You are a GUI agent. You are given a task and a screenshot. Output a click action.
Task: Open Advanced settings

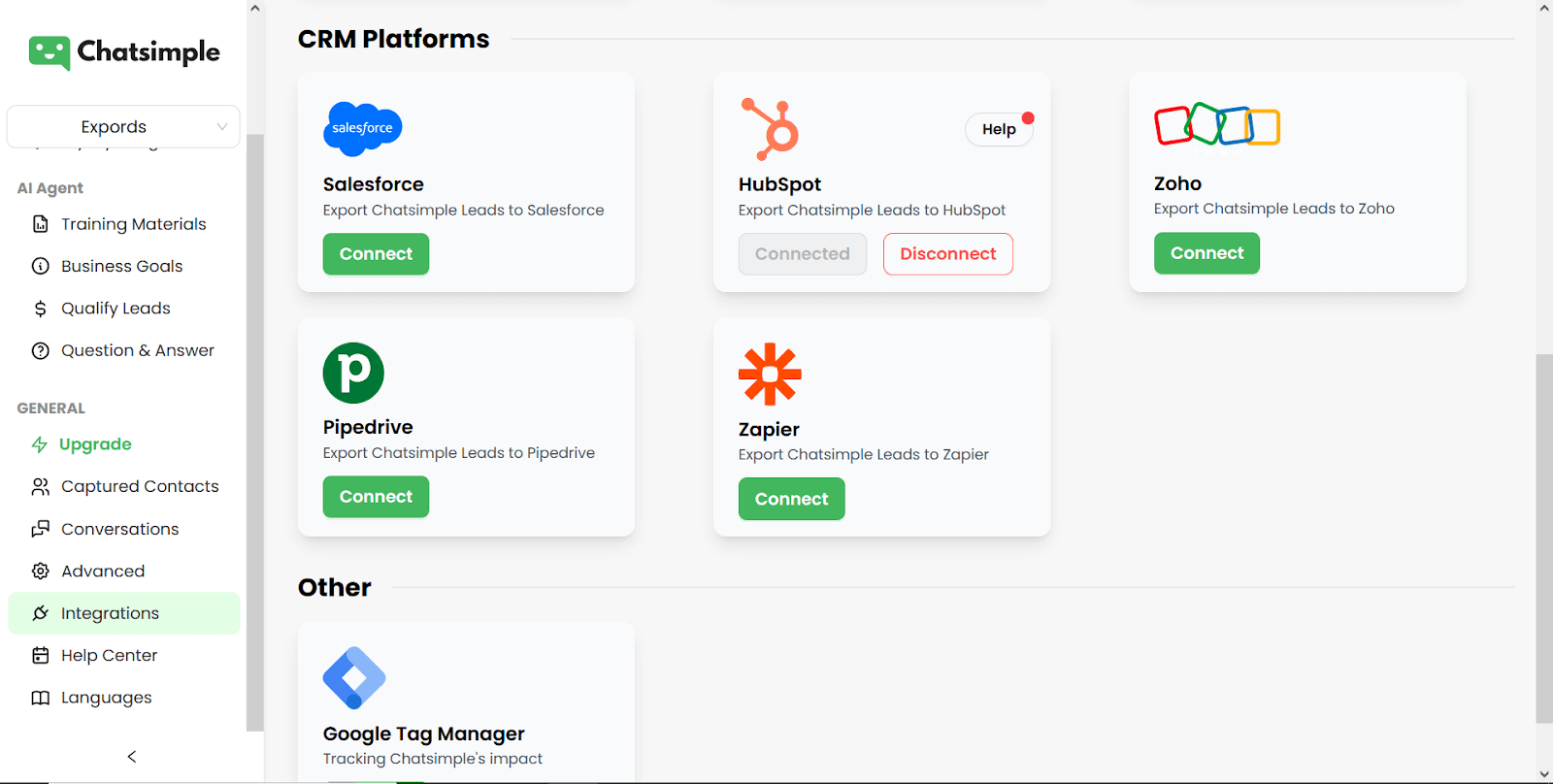pos(103,571)
